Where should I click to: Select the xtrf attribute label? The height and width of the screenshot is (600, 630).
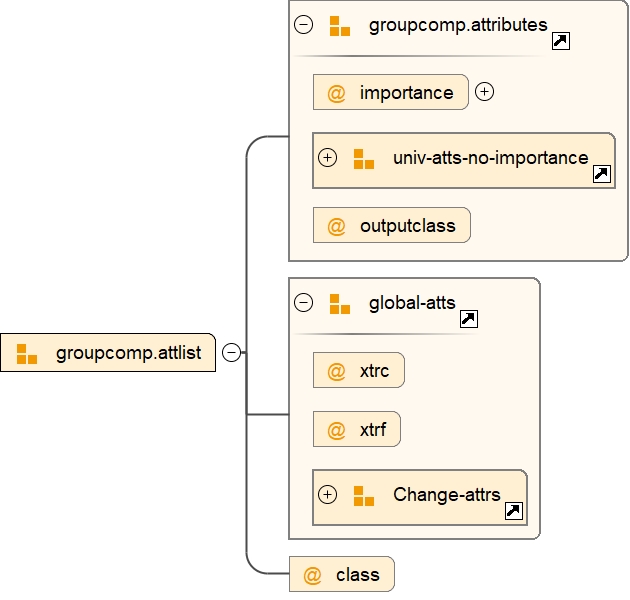point(373,430)
